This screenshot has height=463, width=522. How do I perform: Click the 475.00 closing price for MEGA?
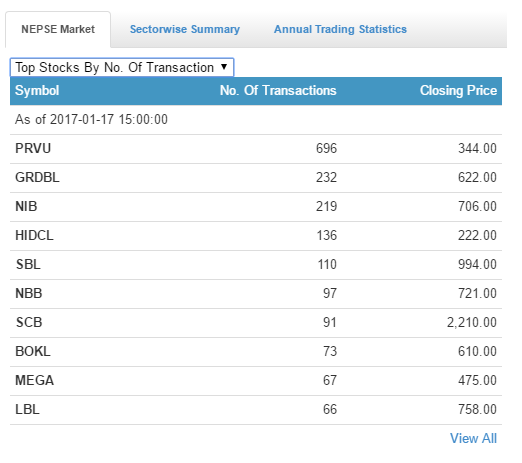[x=477, y=381]
